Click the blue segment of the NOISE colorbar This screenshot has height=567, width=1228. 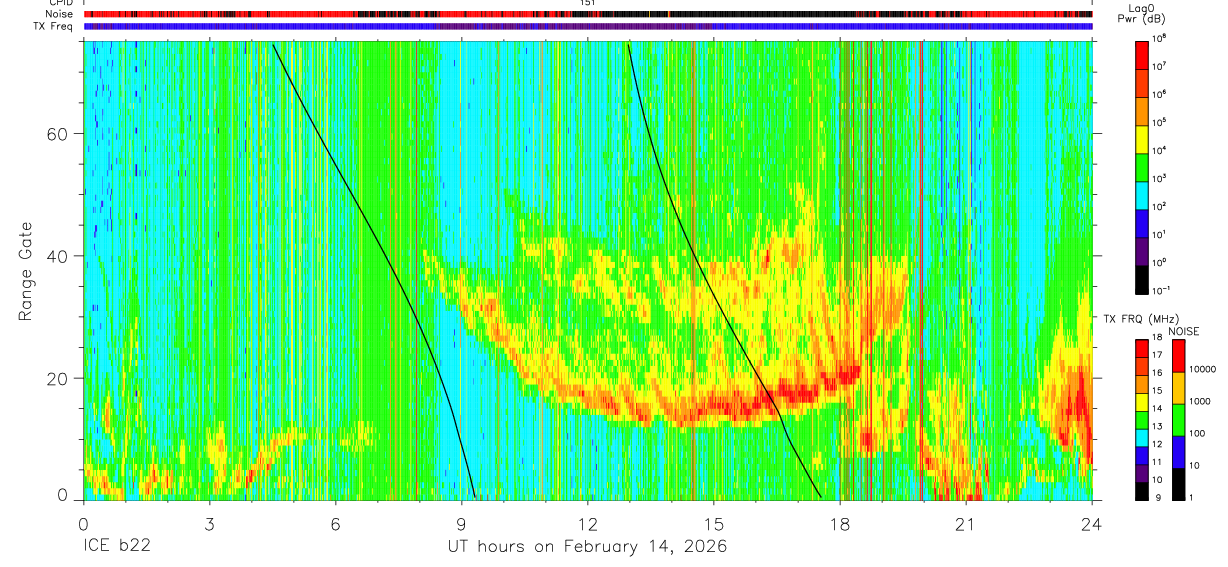click(x=1179, y=451)
